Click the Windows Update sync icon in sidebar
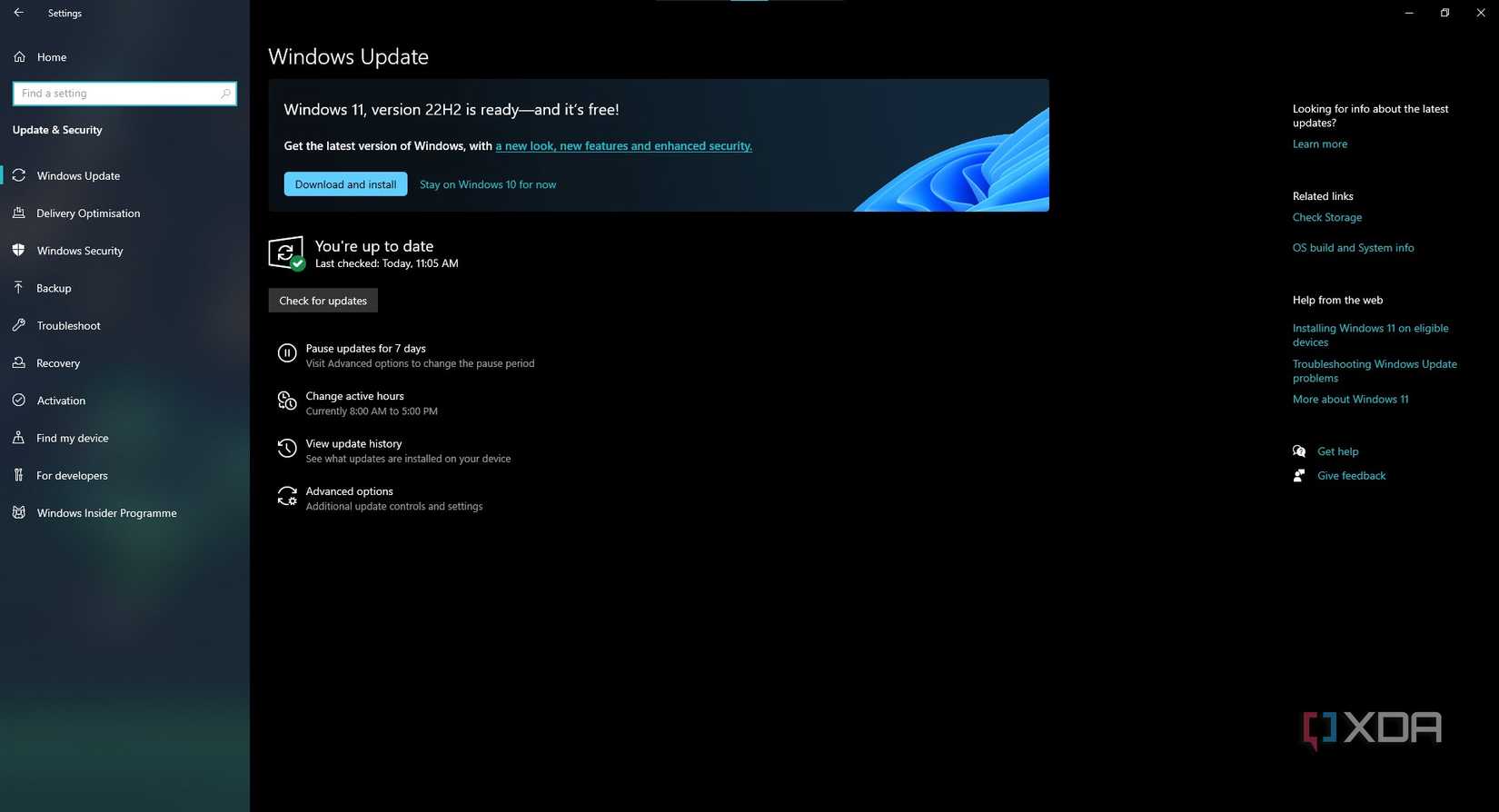This screenshot has height=812, width=1499. point(19,175)
